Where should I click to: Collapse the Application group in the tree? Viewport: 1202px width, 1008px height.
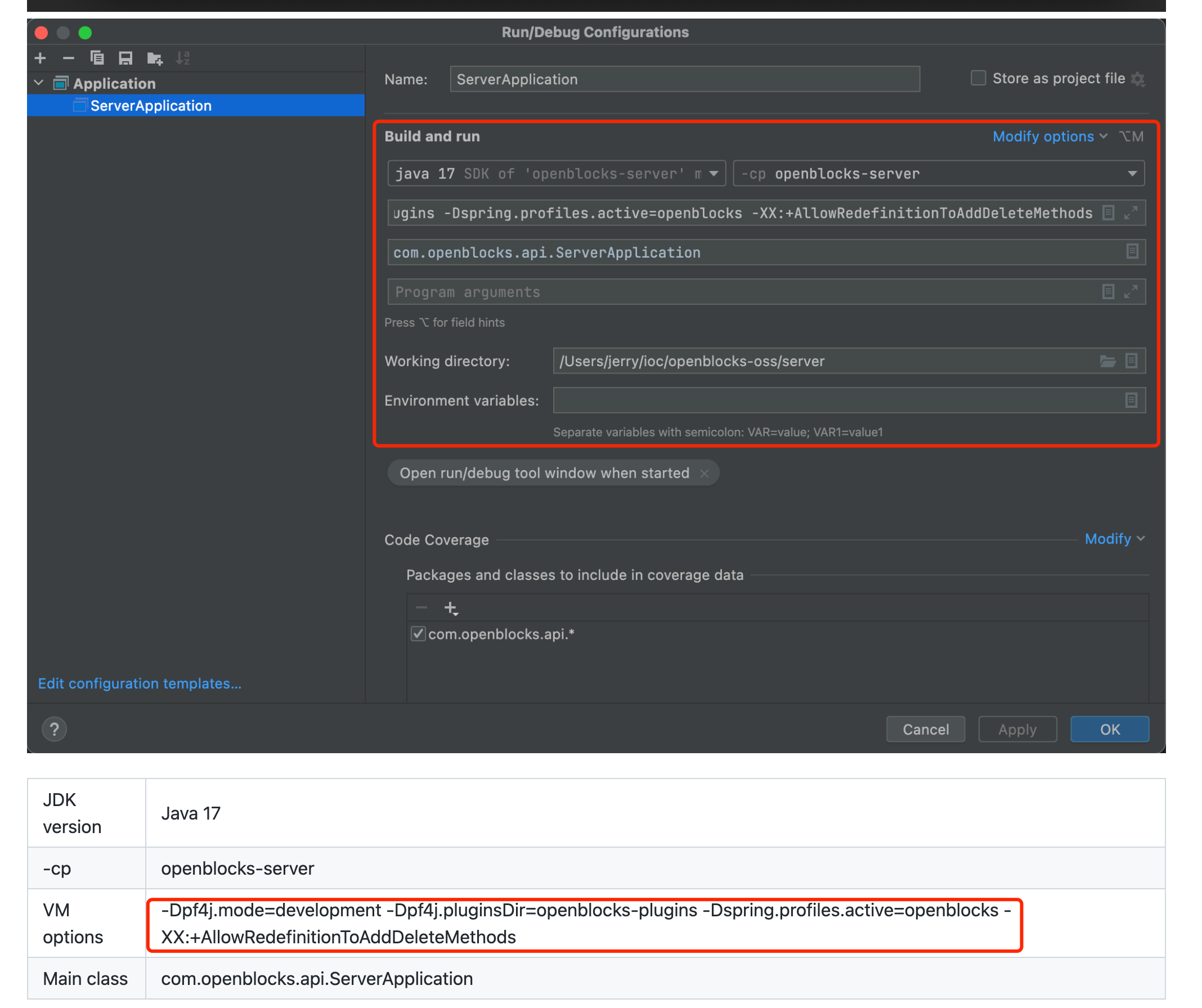38,83
